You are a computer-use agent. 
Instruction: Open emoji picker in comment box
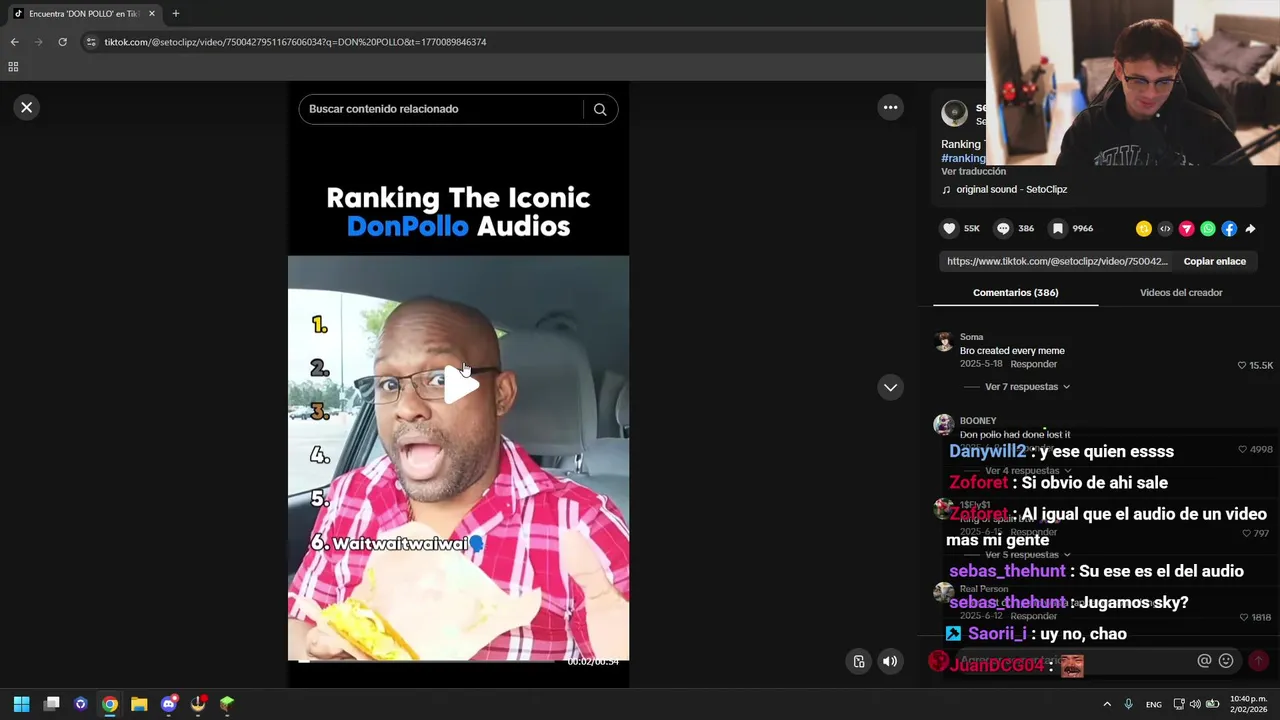(1226, 661)
